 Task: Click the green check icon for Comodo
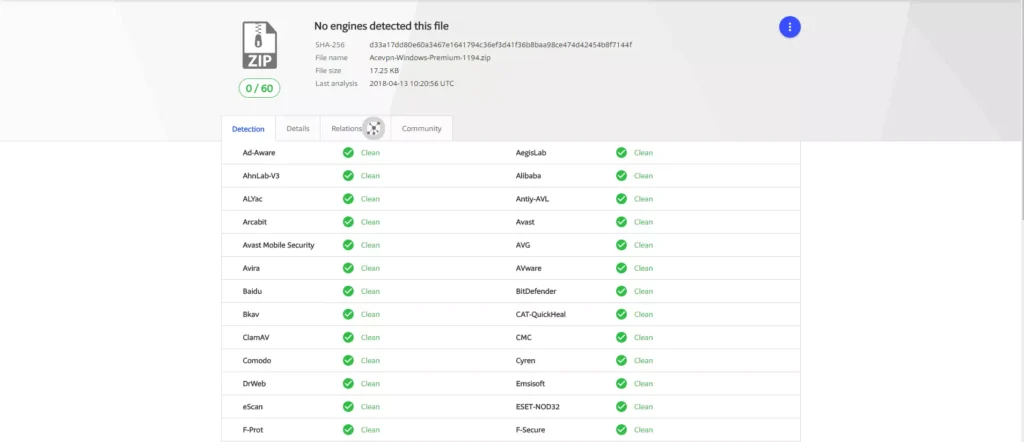click(348, 360)
